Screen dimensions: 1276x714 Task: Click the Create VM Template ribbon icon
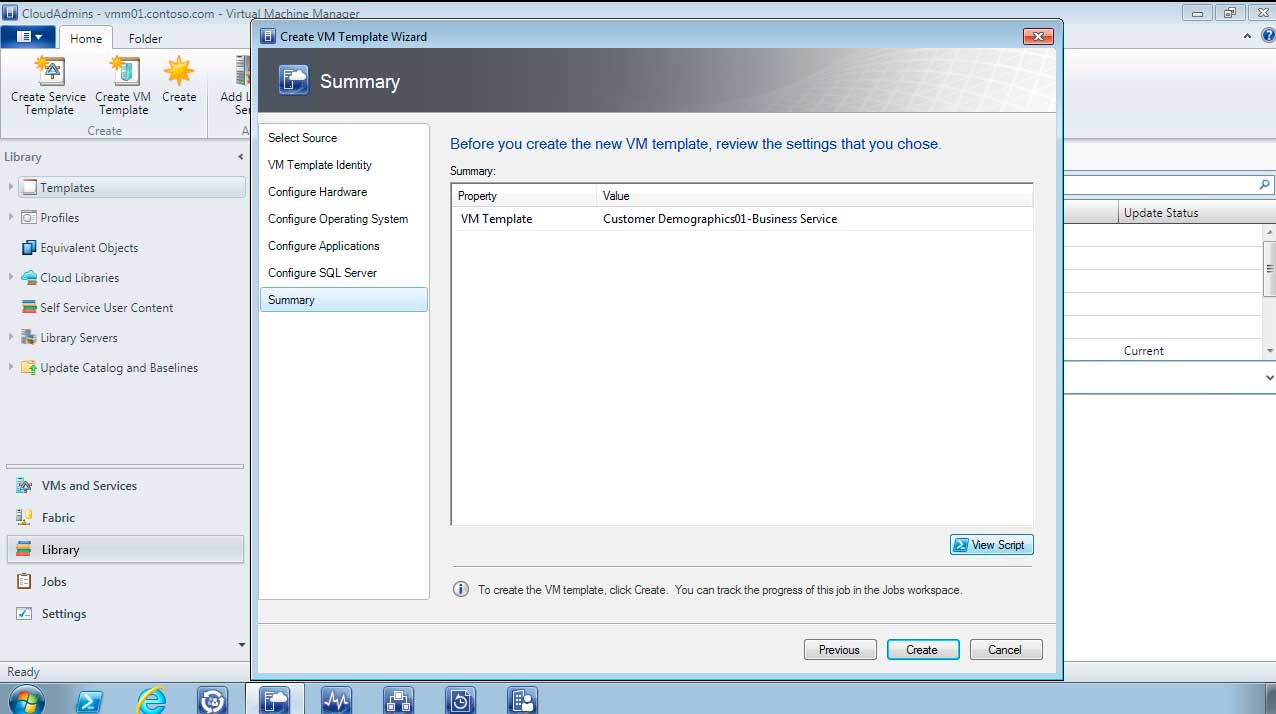(124, 71)
